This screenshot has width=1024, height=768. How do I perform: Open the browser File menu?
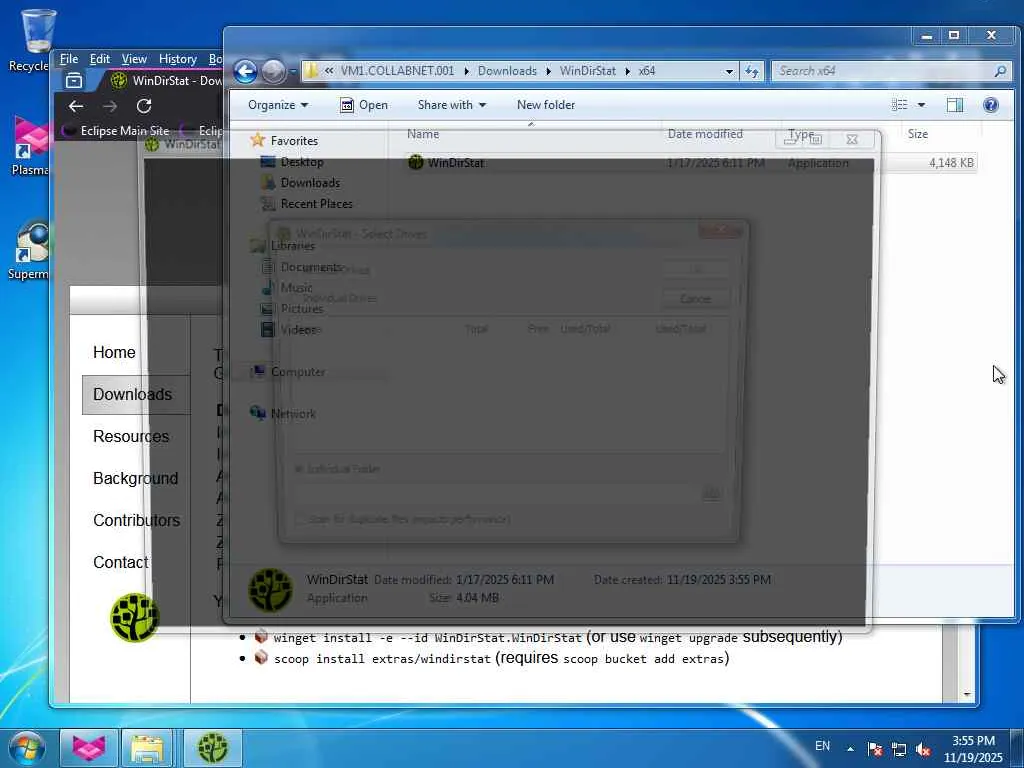click(69, 59)
